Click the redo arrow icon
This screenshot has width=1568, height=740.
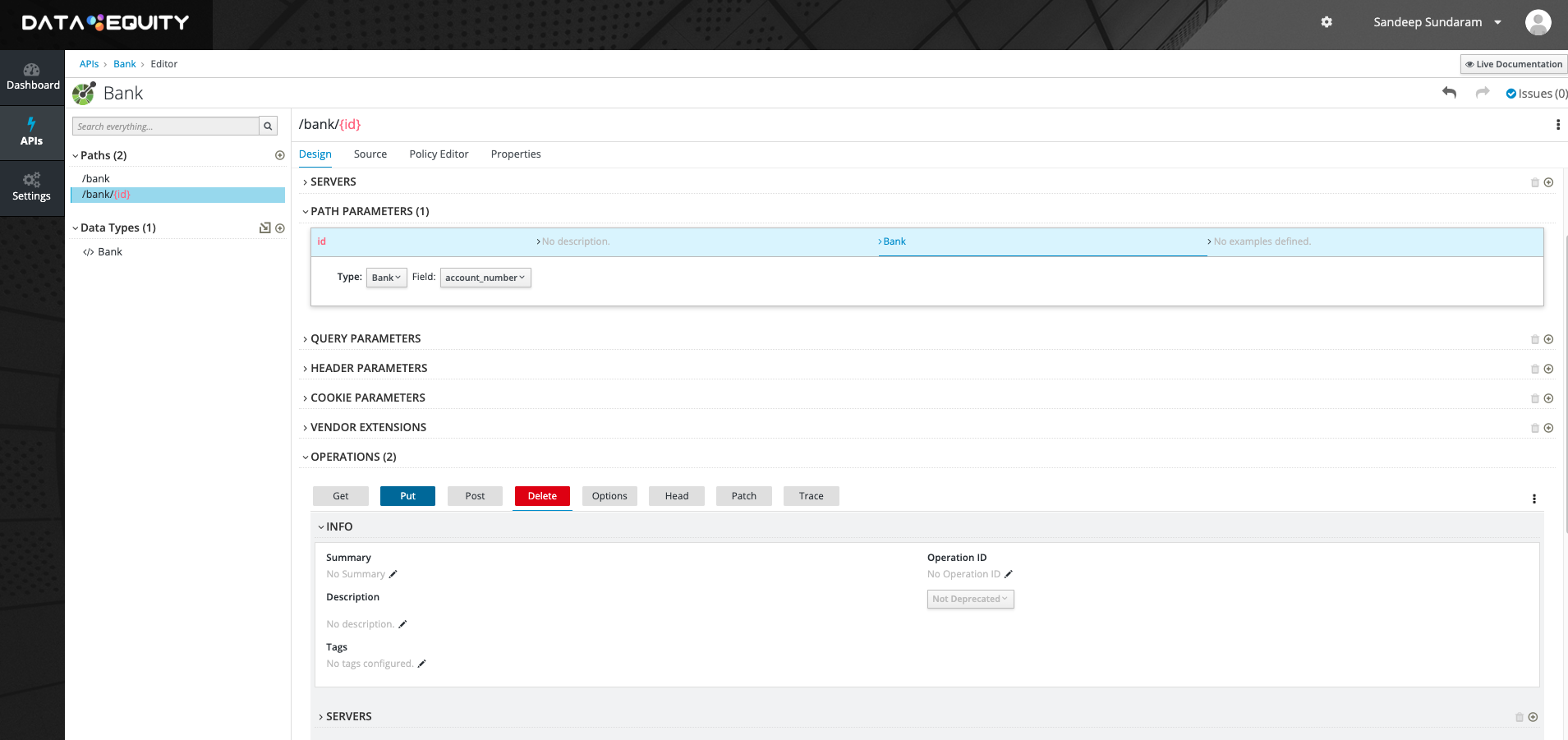pyautogui.click(x=1483, y=93)
